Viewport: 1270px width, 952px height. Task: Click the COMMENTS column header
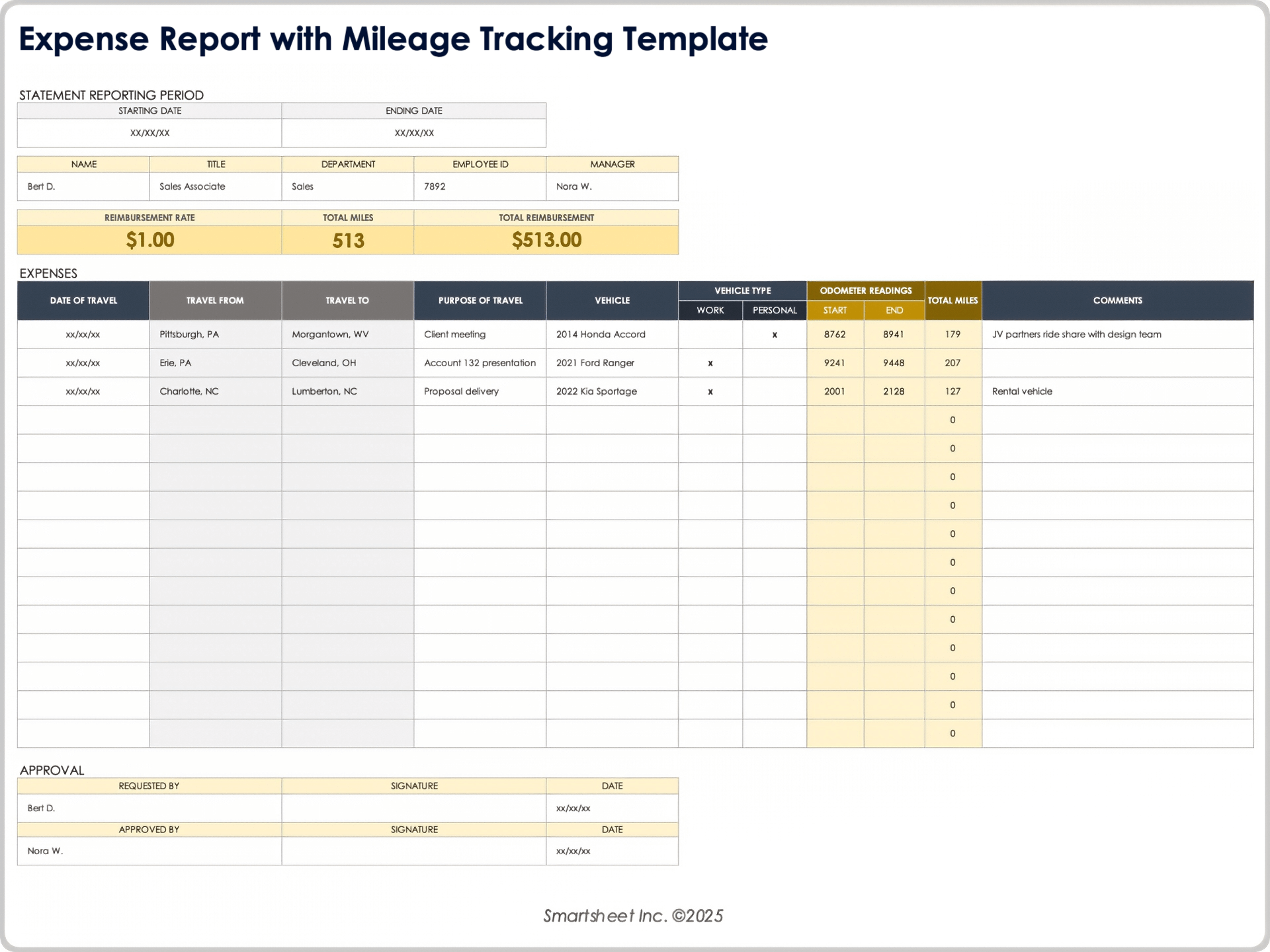(x=1118, y=300)
